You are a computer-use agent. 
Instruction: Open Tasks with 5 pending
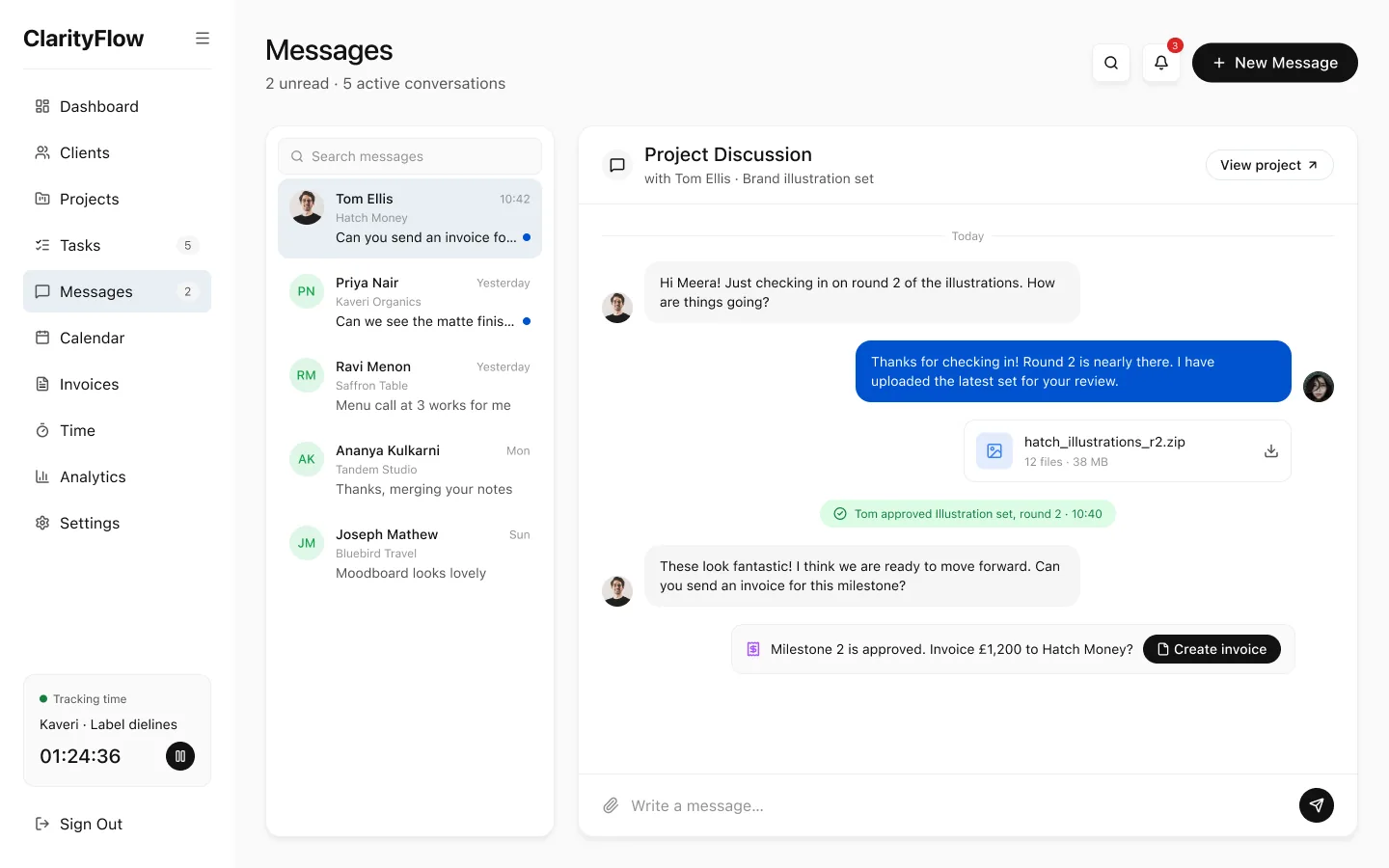117,245
